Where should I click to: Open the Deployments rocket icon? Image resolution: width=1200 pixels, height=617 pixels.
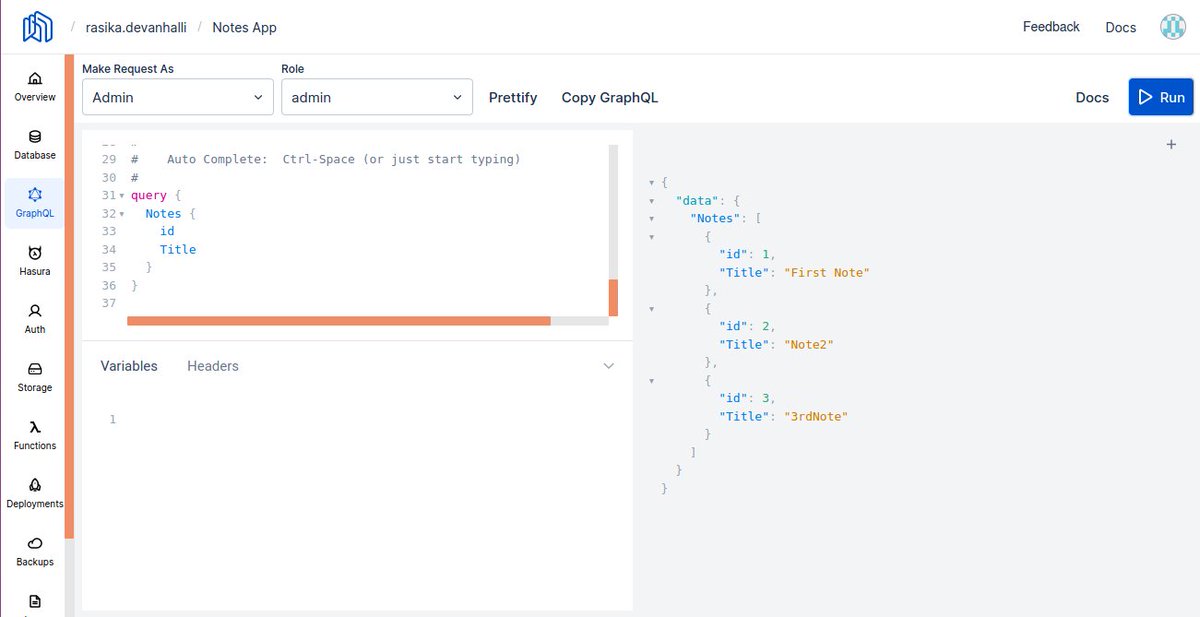click(x=35, y=485)
